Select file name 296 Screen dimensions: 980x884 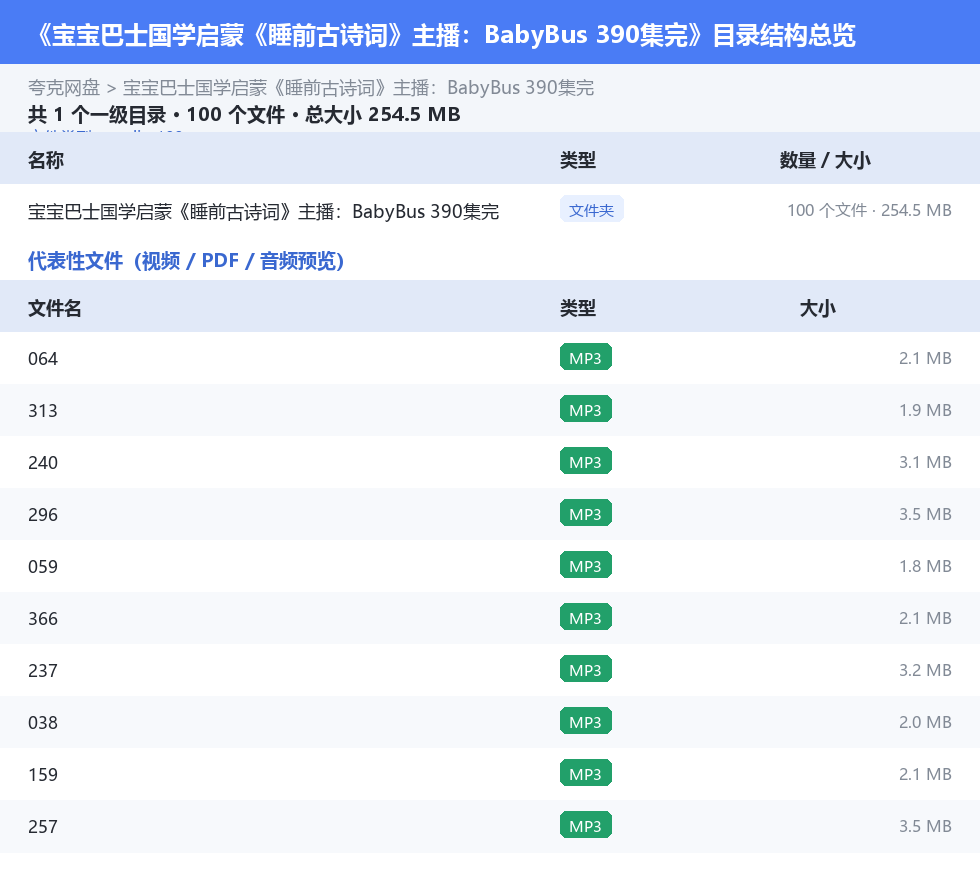click(x=42, y=515)
